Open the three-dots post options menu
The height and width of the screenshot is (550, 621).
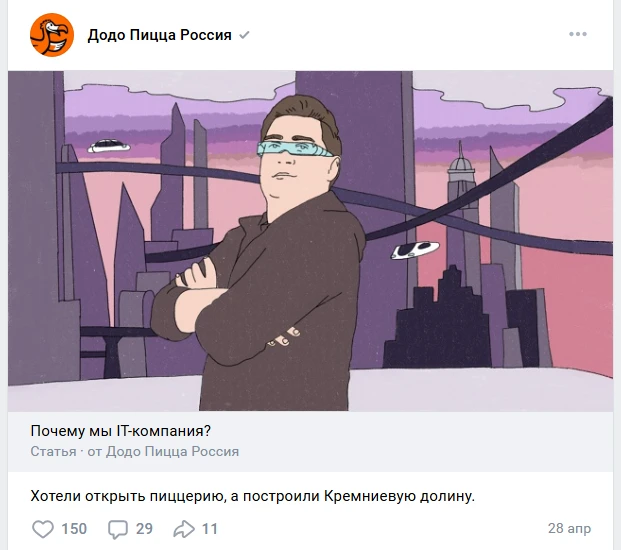pos(578,34)
